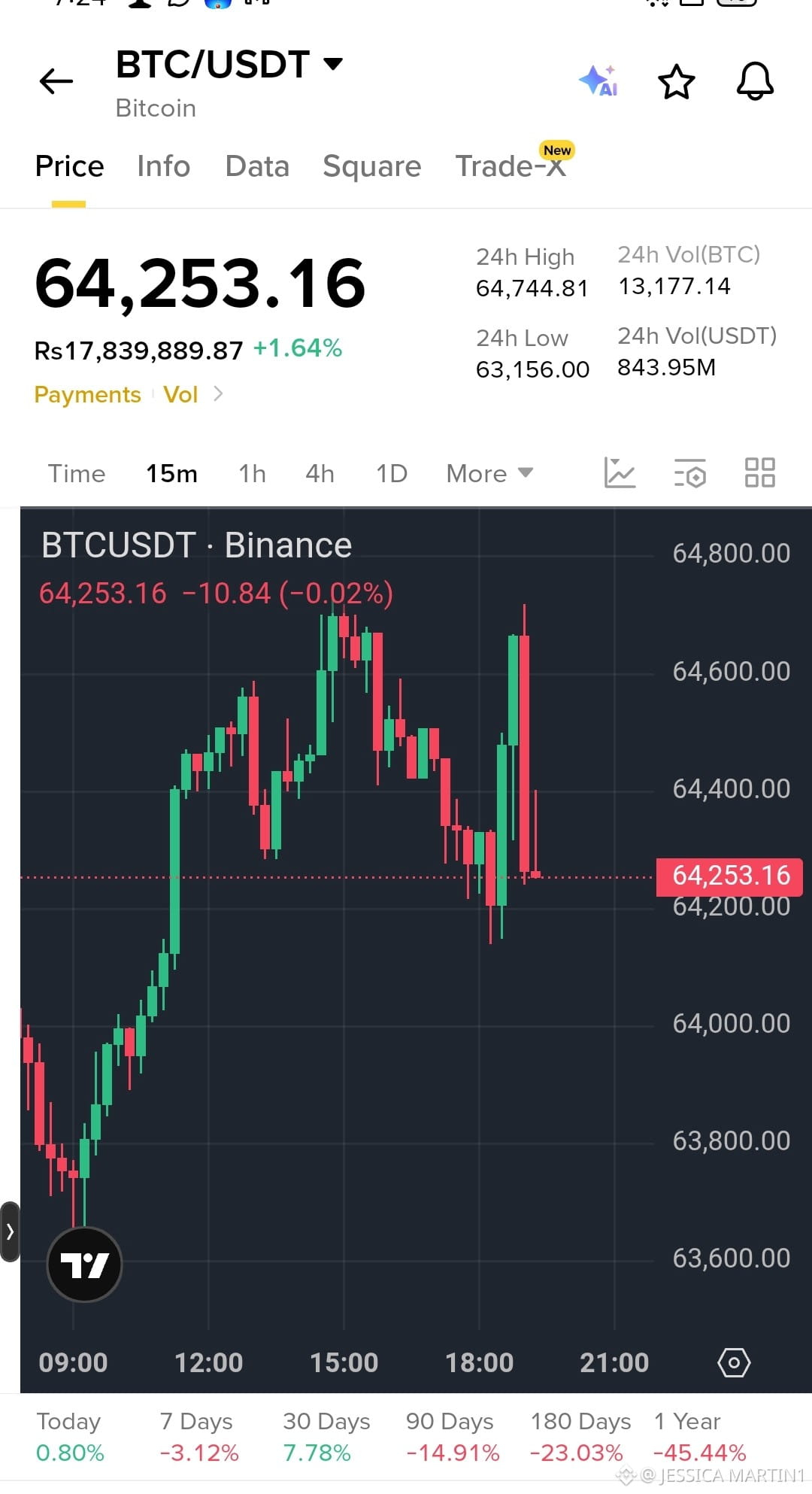Viewport: 812px width, 1494px height.
Task: Tap the 64,253.16 current price marker
Action: click(x=729, y=876)
